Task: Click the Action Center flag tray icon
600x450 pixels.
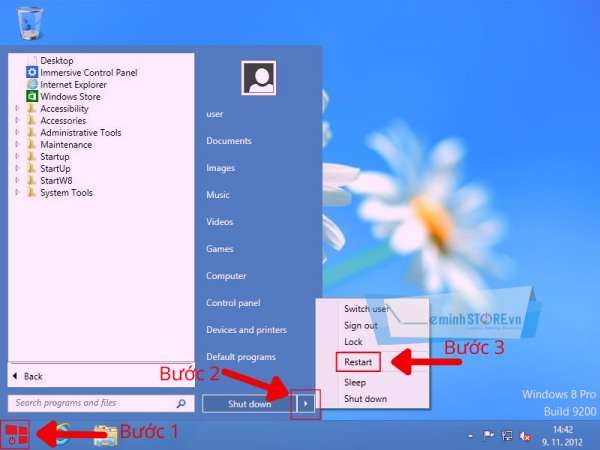Action: click(489, 435)
